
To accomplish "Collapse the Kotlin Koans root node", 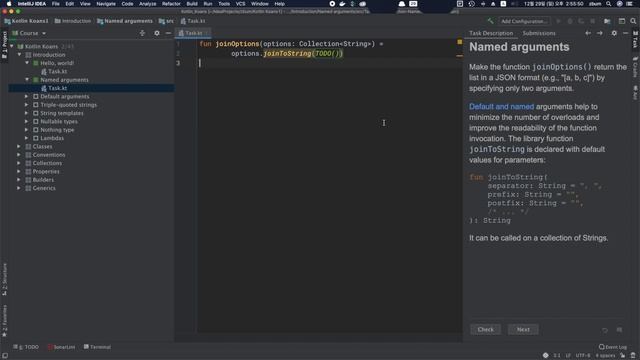I will tap(12, 46).
